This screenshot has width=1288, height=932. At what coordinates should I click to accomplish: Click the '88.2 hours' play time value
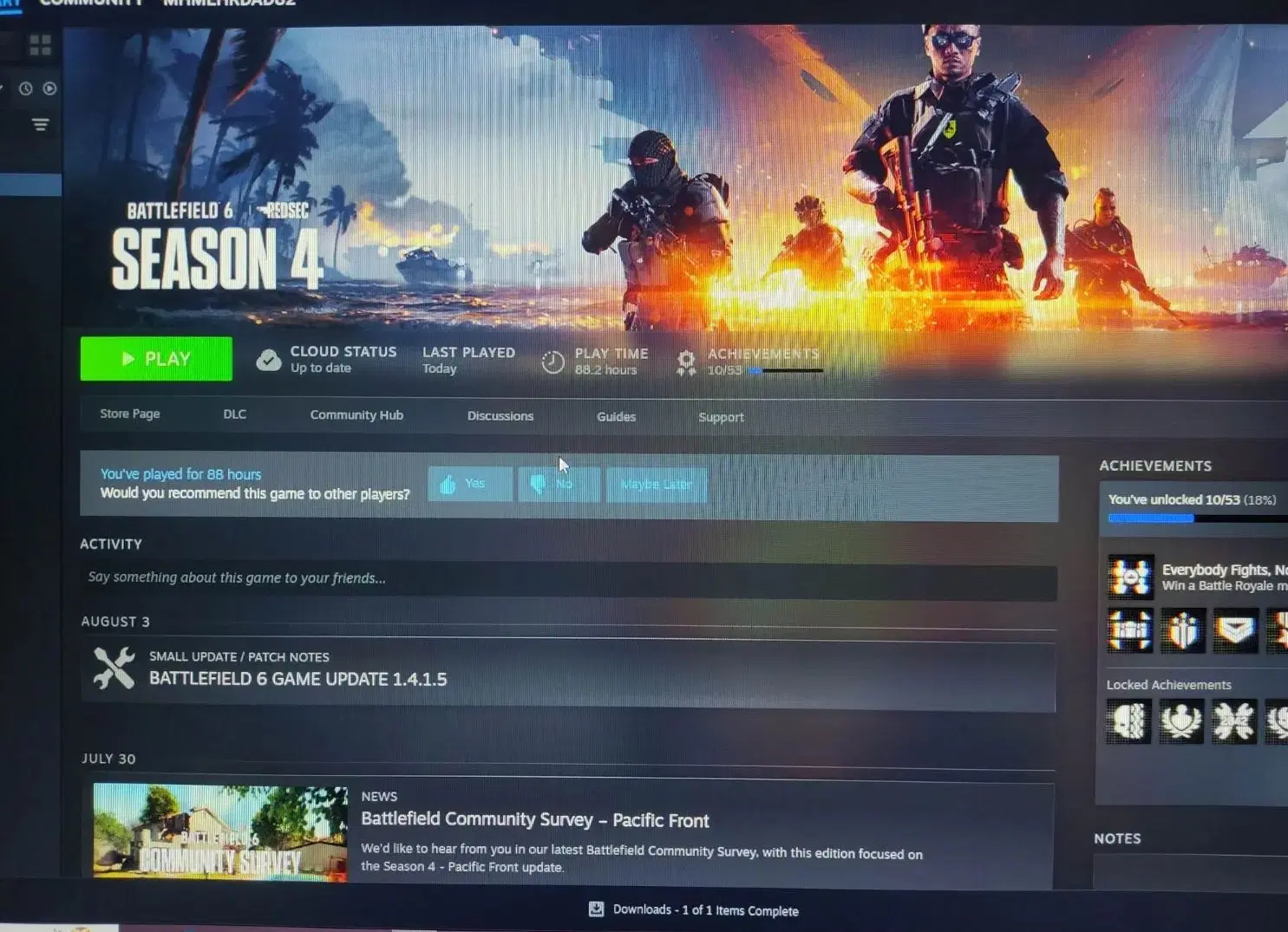click(x=606, y=370)
